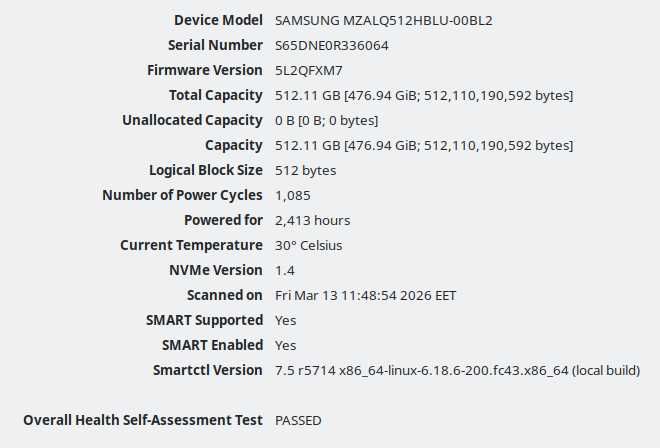Screen dimensions: 660x448
Task: Click the power cycles count 1,085
Action: tap(292, 195)
